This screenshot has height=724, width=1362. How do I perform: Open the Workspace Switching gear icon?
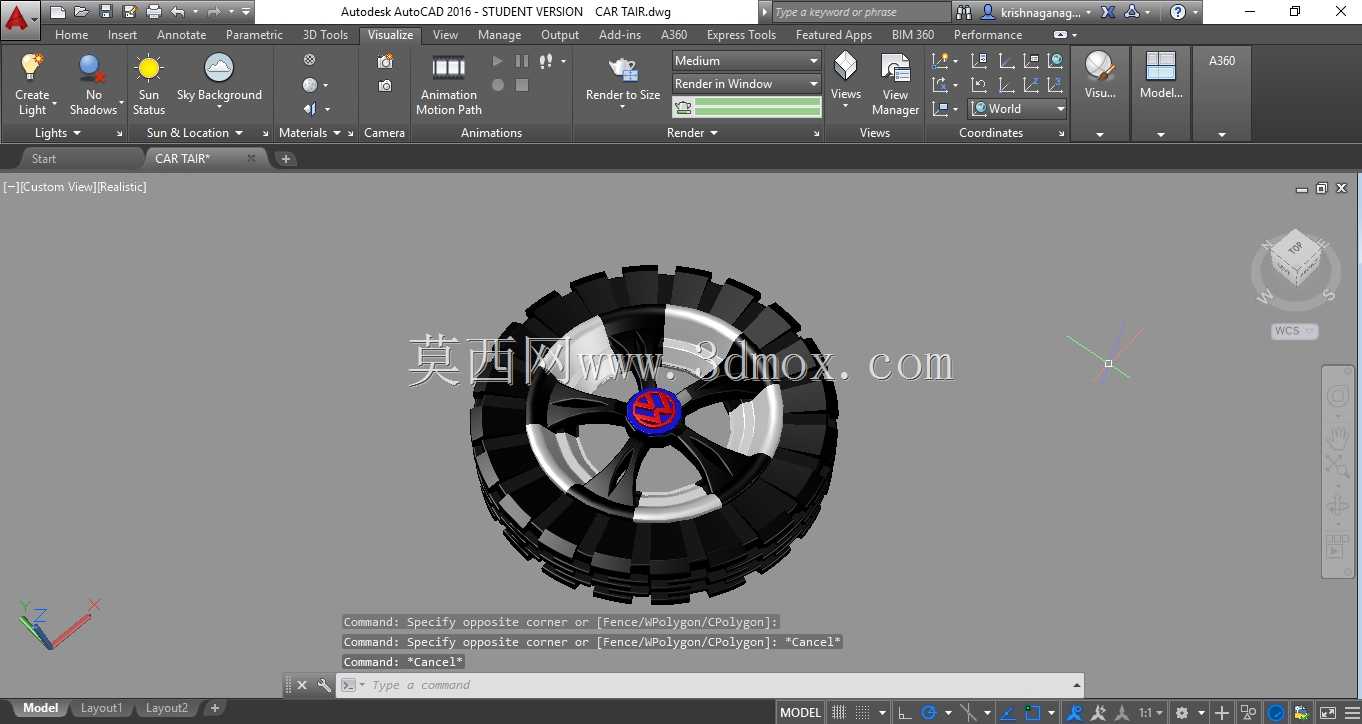pos(1182,713)
